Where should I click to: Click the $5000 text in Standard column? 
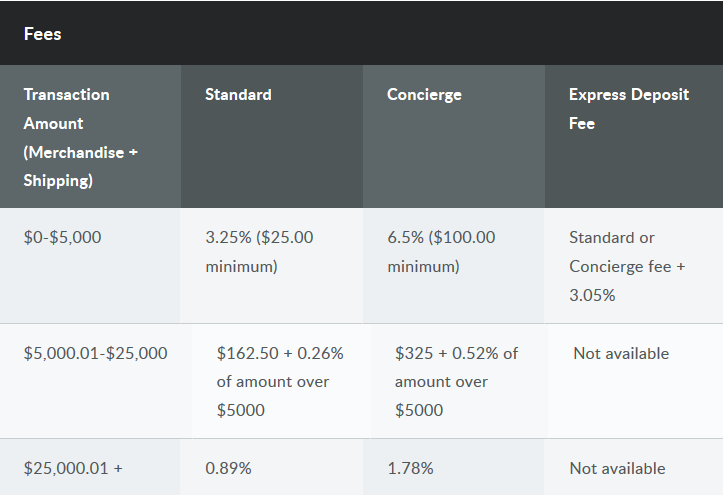[241, 410]
